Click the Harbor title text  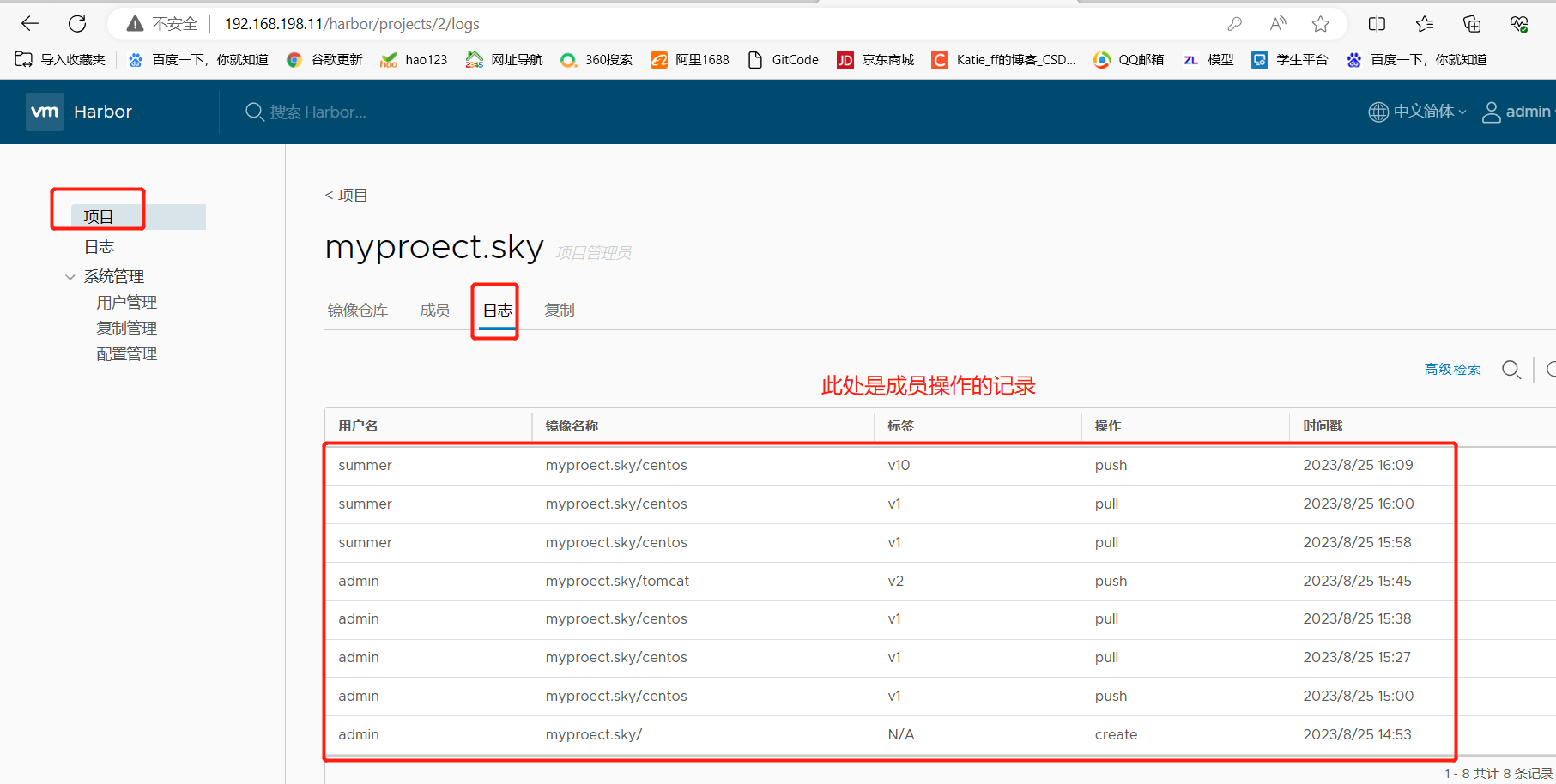pyautogui.click(x=103, y=112)
